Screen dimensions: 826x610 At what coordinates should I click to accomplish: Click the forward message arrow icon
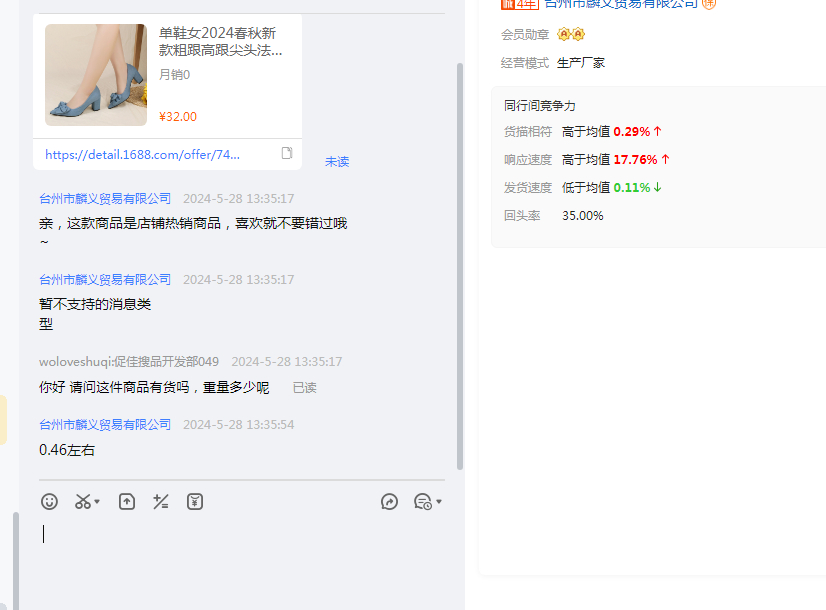point(390,502)
